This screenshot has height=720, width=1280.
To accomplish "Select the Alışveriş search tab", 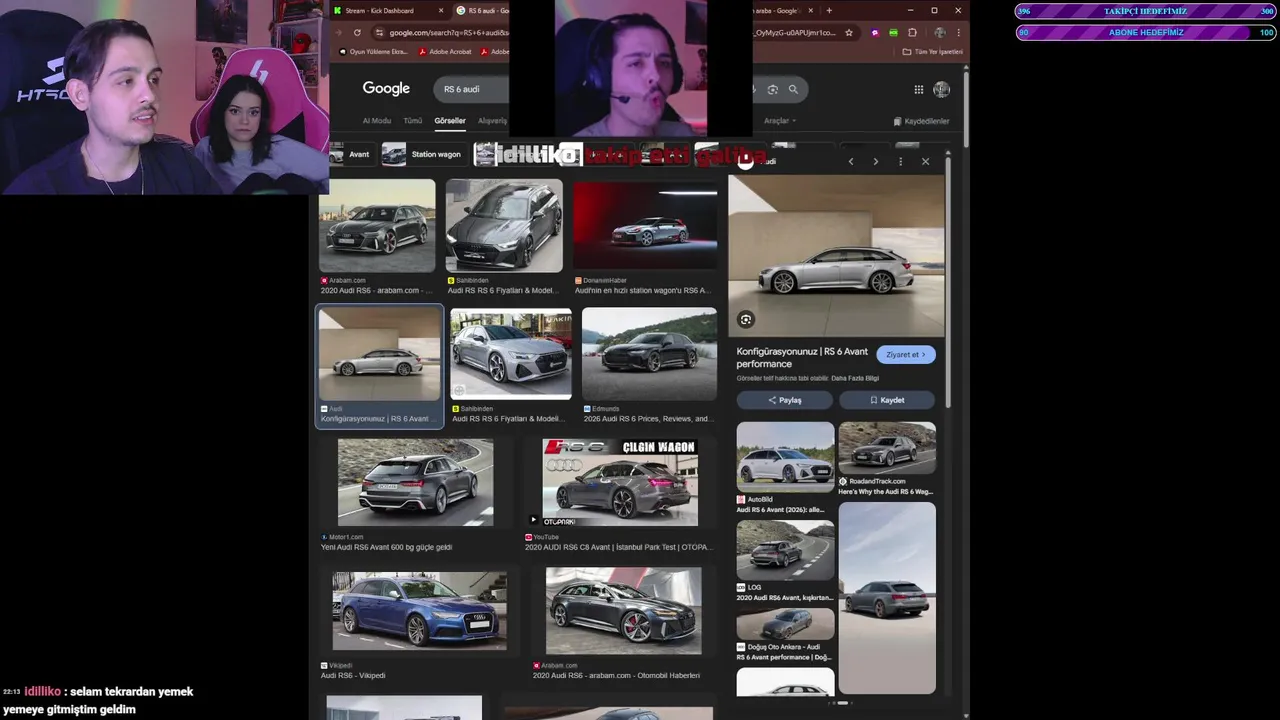I will point(492,121).
